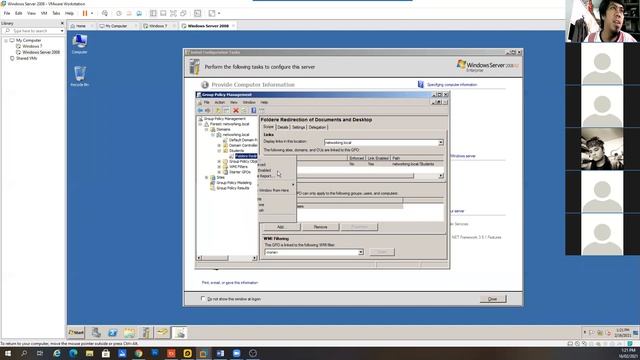This screenshot has width=640, height=360.
Task: Select Group Policy Modeling in the tree
Action: point(233,183)
